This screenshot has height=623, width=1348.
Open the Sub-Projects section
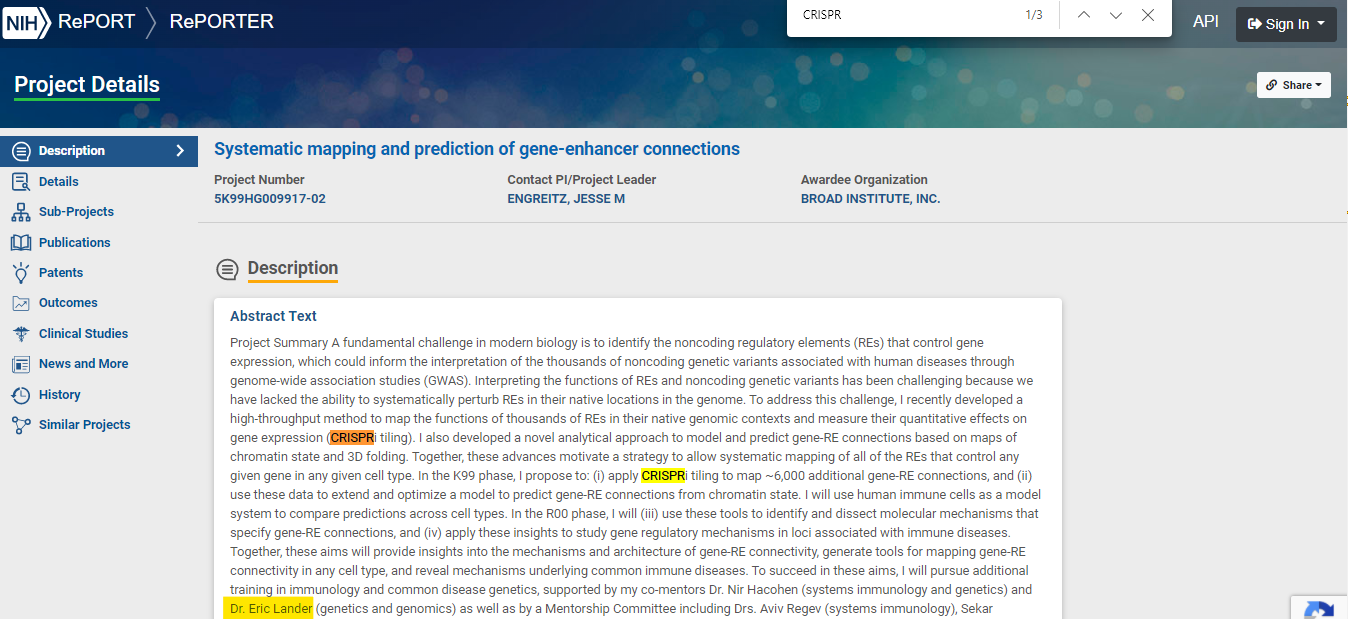click(x=76, y=212)
